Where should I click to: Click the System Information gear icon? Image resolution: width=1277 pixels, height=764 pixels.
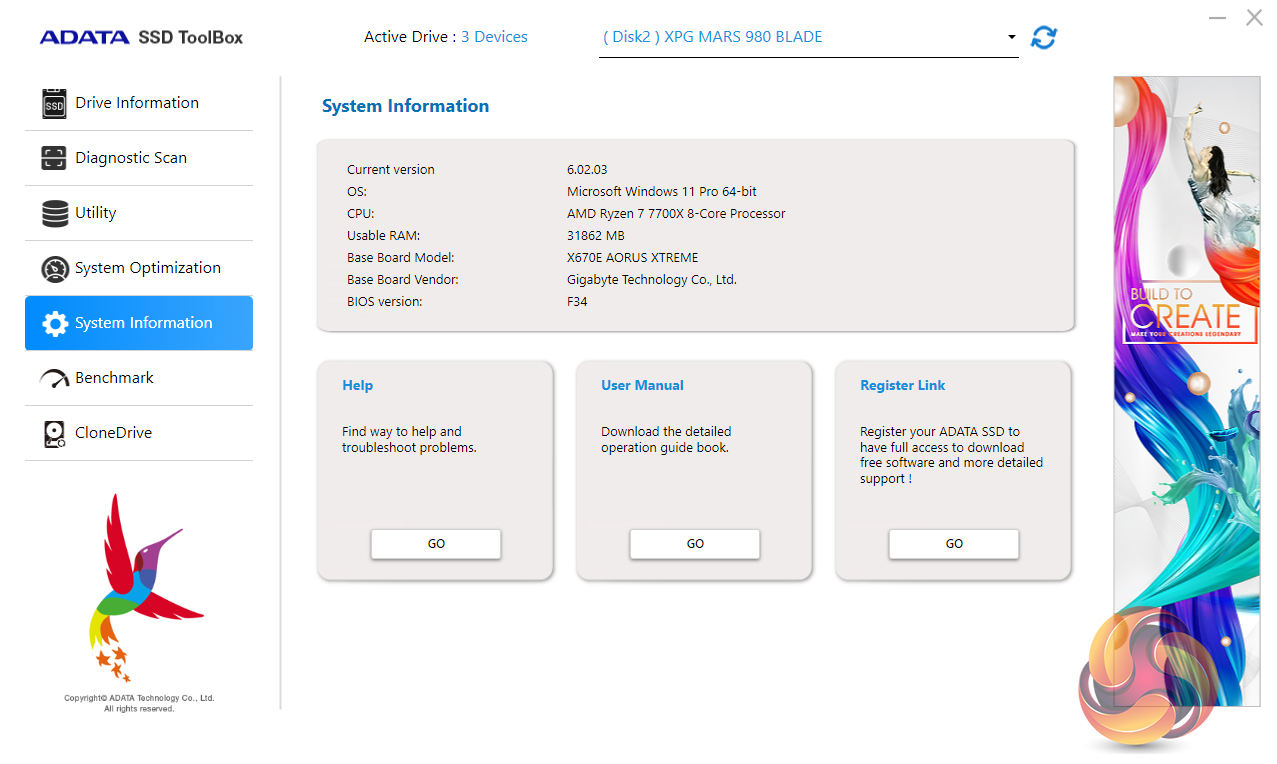[55, 323]
